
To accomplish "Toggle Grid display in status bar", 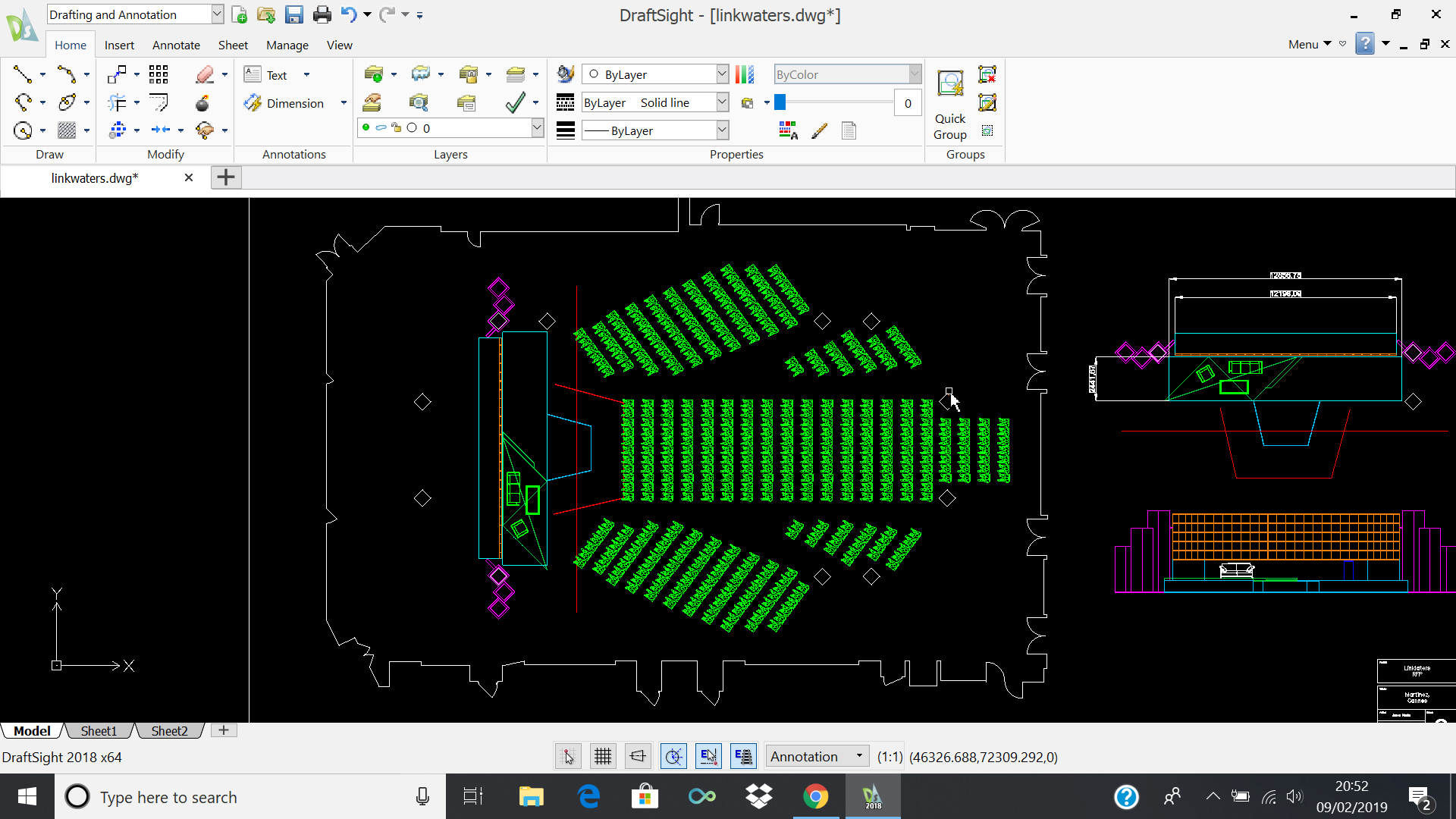I will point(603,756).
